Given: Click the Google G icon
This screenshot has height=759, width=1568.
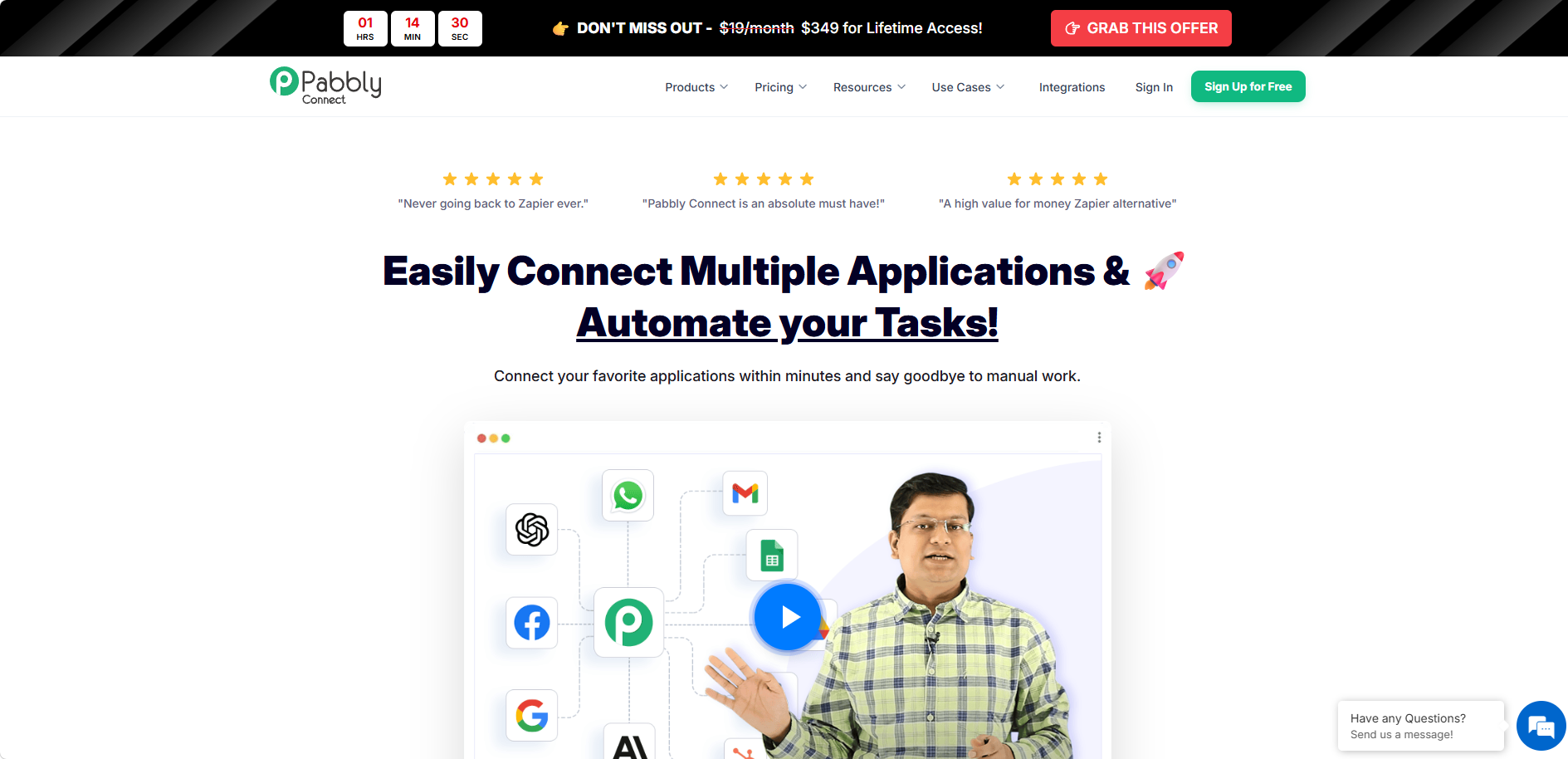Looking at the screenshot, I should point(532,715).
